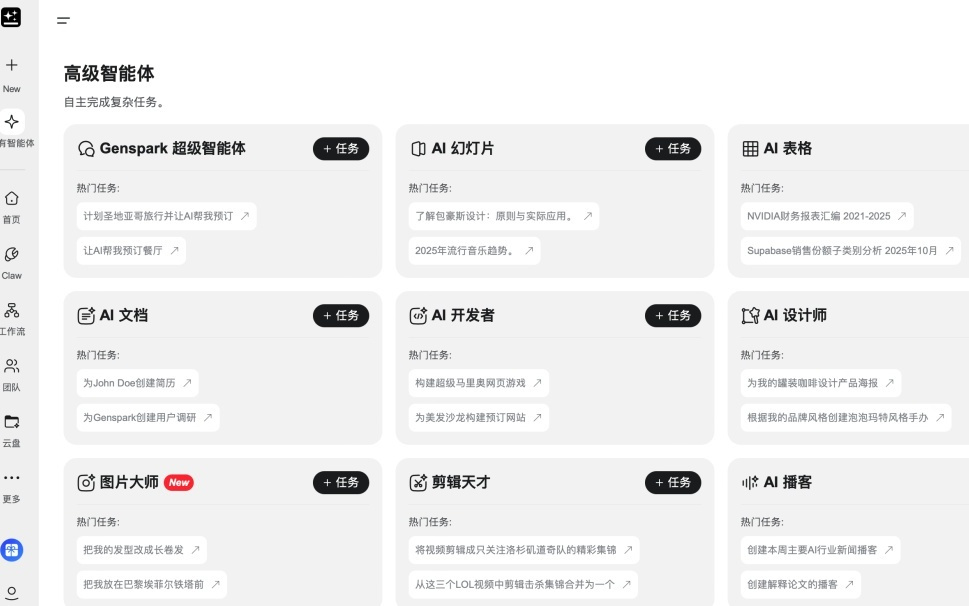
Task: Click the AI 幻灯片 slides icon
Action: (x=418, y=149)
